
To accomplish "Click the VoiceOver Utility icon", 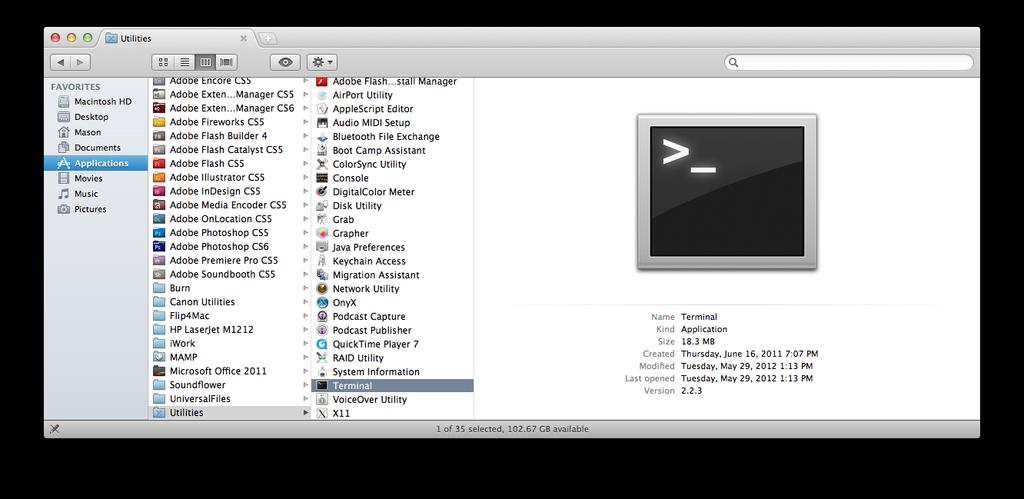I will pos(322,399).
